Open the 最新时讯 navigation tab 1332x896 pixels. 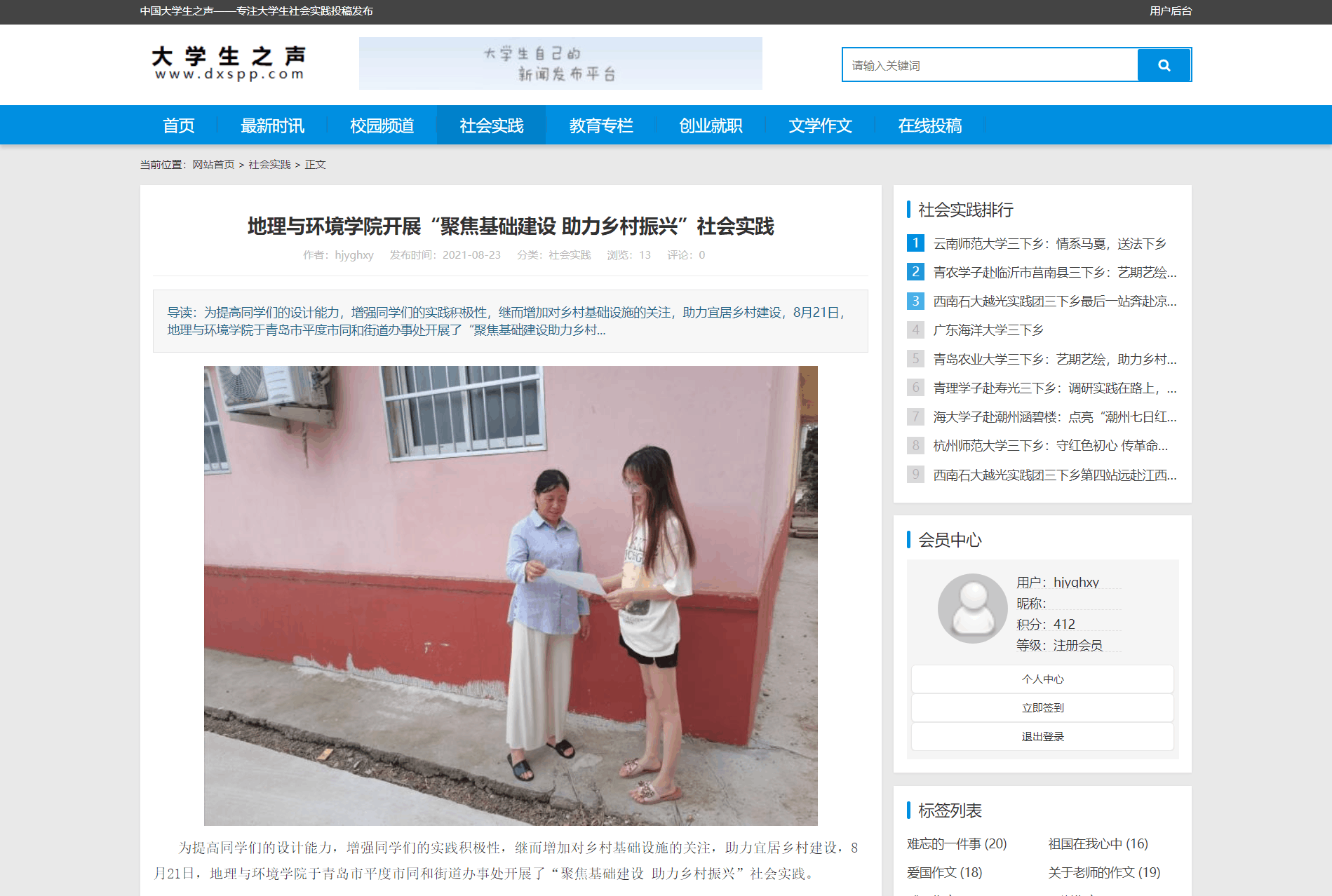pos(272,125)
